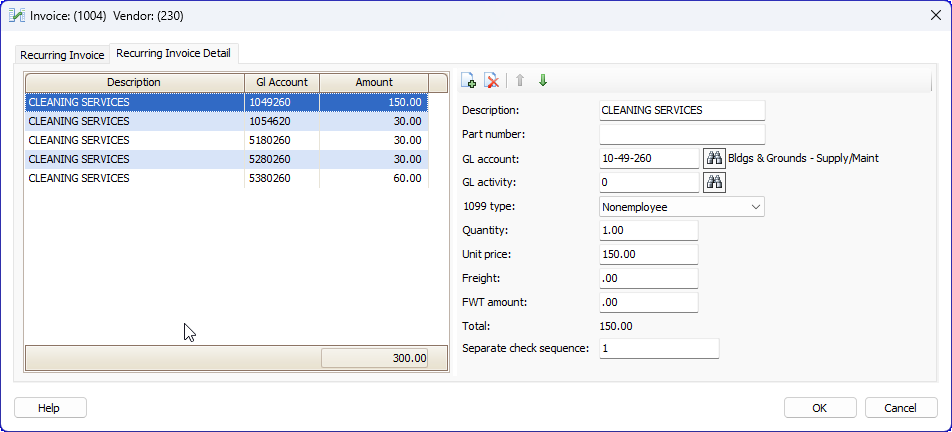This screenshot has height=432, width=952.
Task: Click the add new detail line icon
Action: (x=469, y=81)
